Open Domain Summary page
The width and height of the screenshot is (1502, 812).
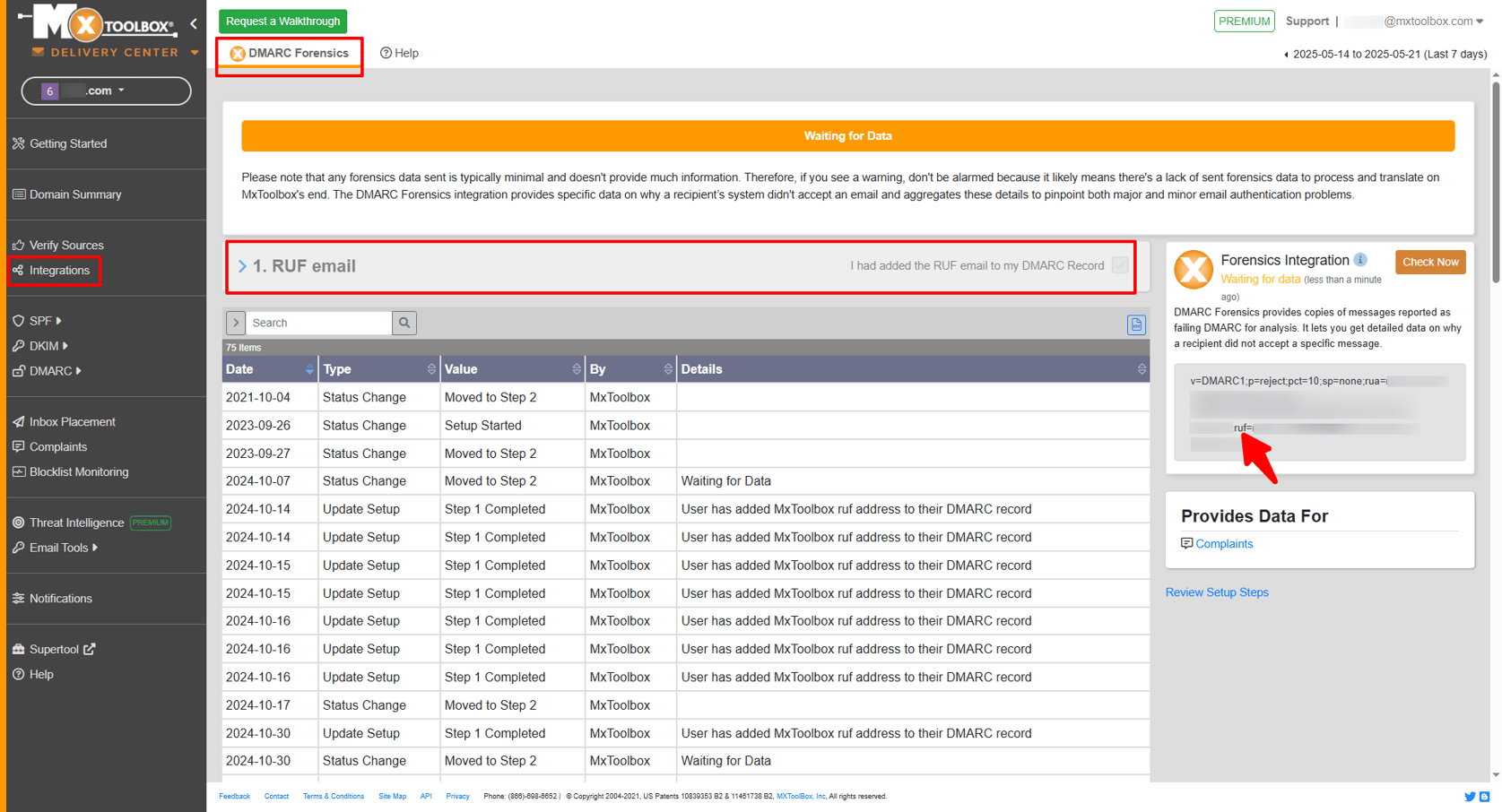75,194
